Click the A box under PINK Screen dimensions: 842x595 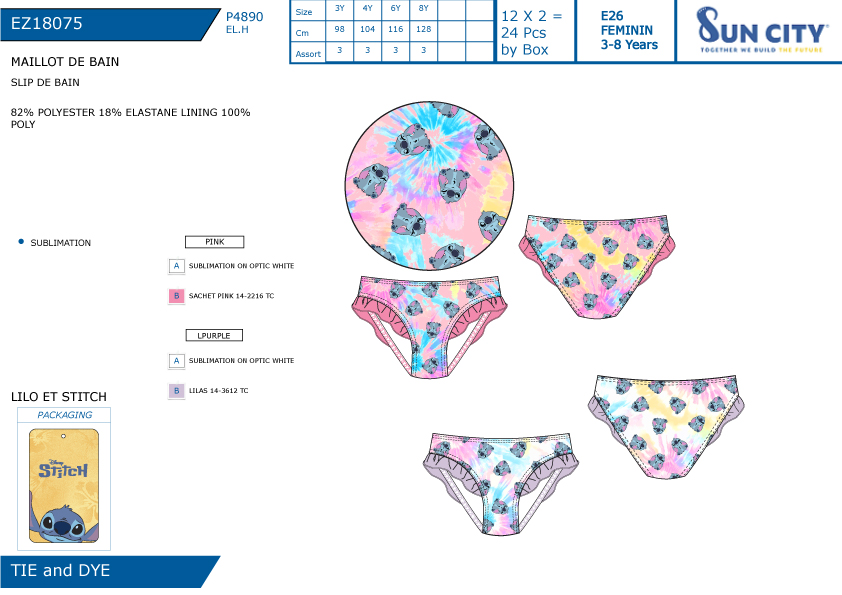(x=176, y=266)
